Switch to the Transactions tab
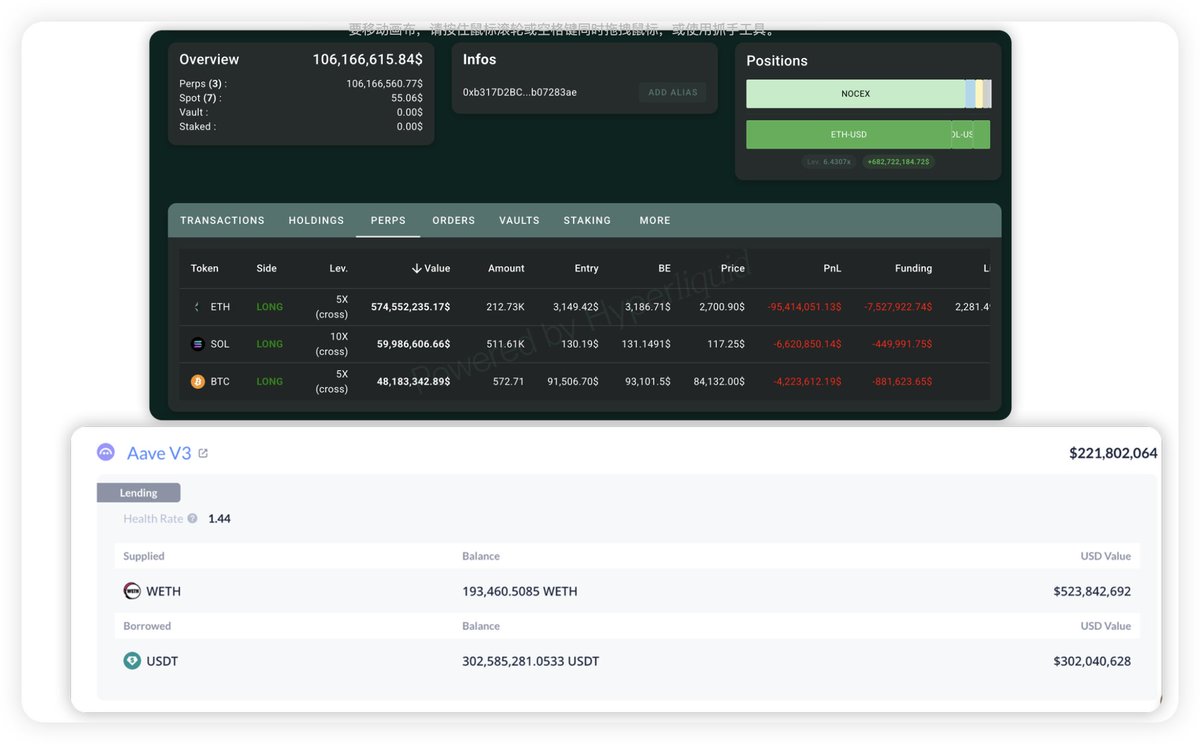The image size is (1200, 744). (x=222, y=220)
